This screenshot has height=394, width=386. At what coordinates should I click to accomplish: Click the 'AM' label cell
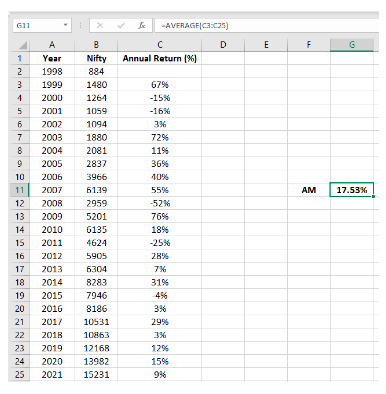309,190
